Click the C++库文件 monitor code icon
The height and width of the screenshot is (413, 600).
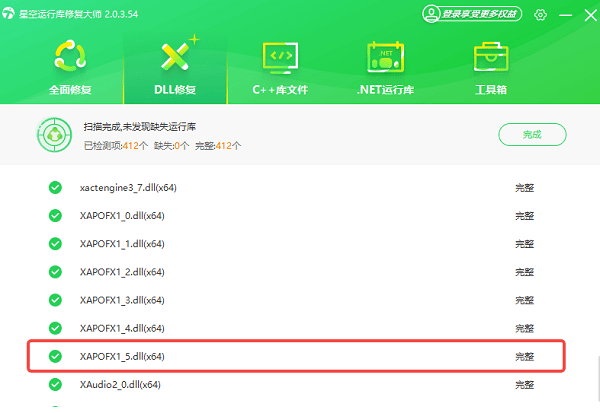point(280,57)
